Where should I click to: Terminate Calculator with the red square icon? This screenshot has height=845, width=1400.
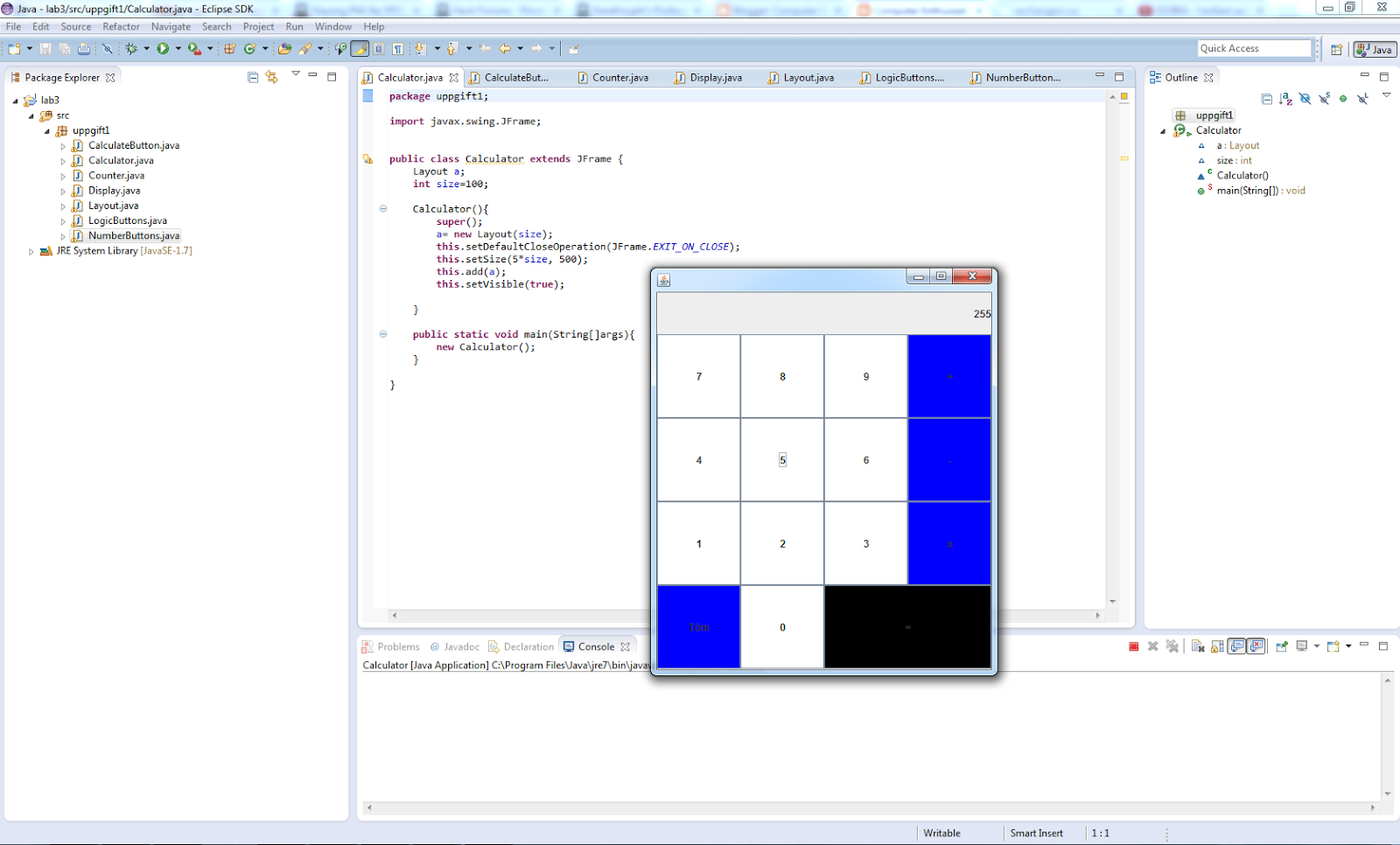(1134, 646)
